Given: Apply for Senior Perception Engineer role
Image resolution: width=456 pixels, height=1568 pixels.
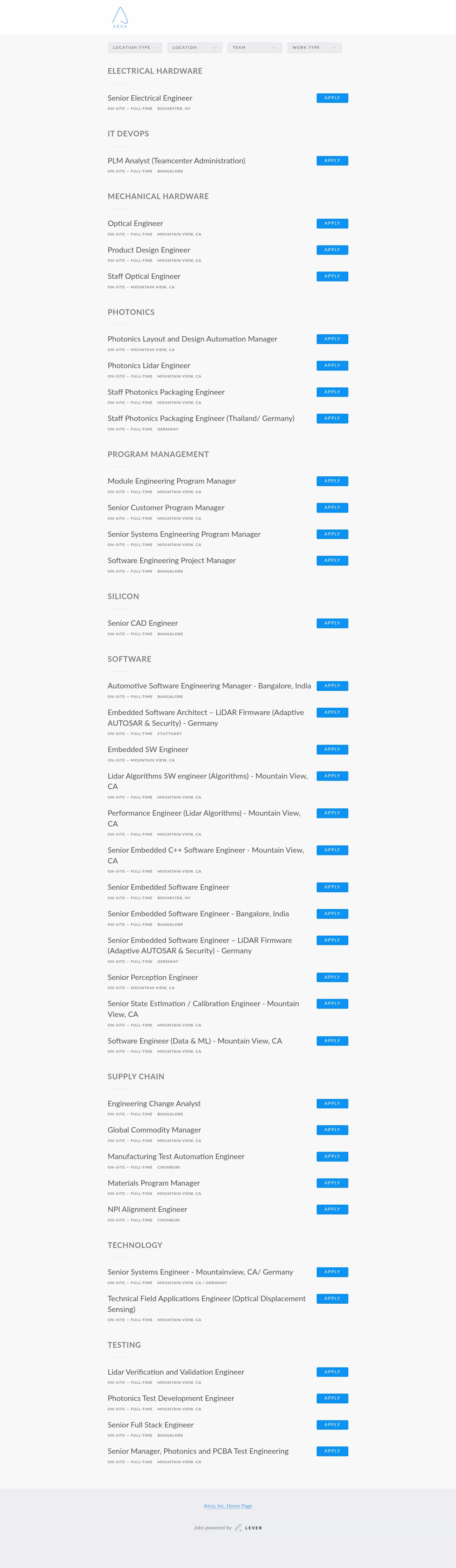Looking at the screenshot, I should [332, 977].
